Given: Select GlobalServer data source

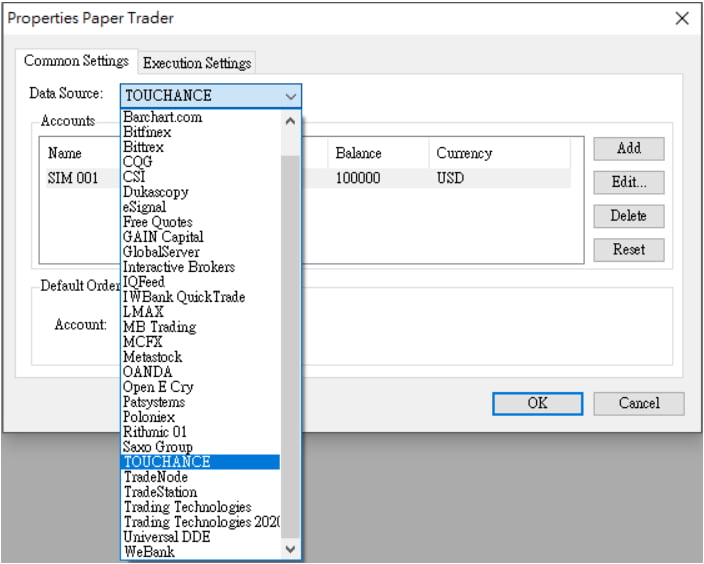Looking at the screenshot, I should coord(201,252).
